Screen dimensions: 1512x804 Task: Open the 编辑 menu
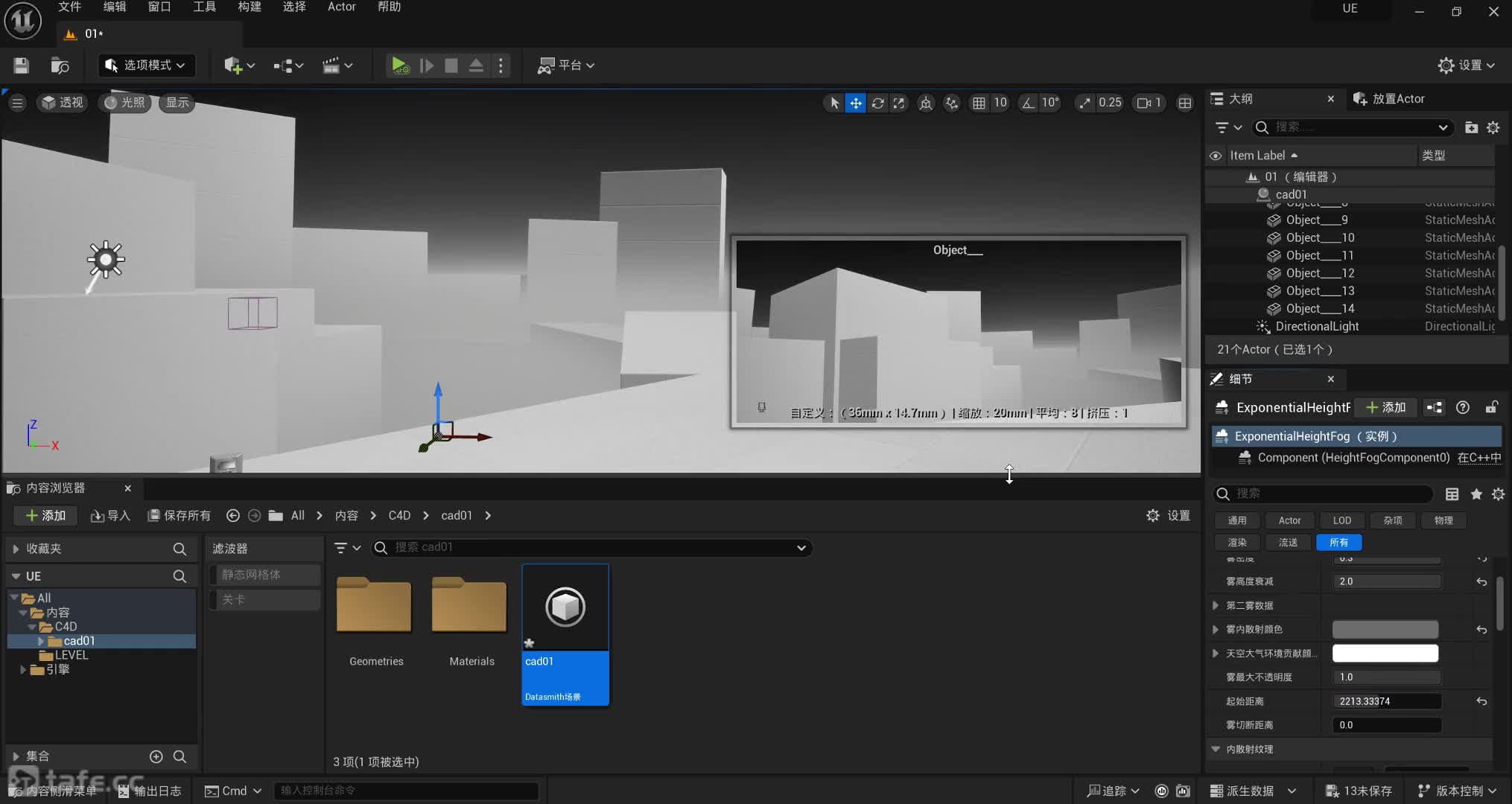pyautogui.click(x=115, y=7)
